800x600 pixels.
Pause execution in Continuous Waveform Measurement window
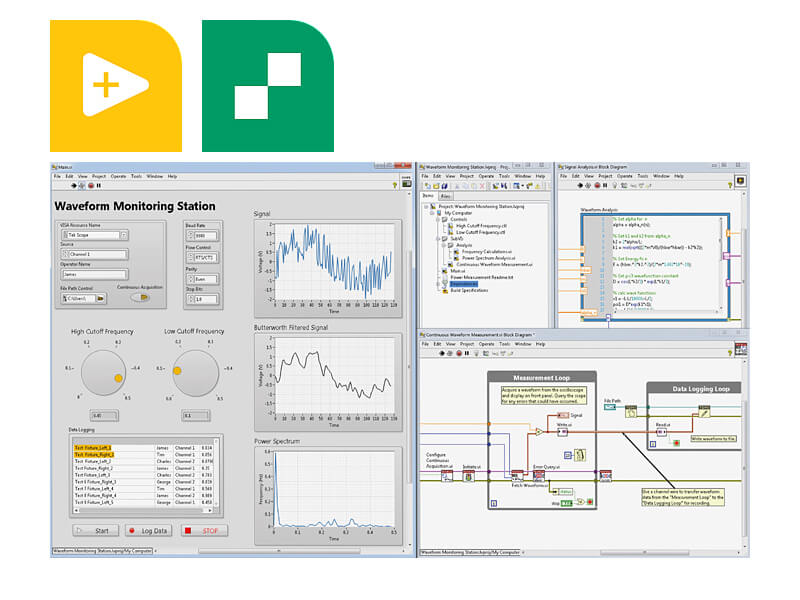click(x=467, y=353)
